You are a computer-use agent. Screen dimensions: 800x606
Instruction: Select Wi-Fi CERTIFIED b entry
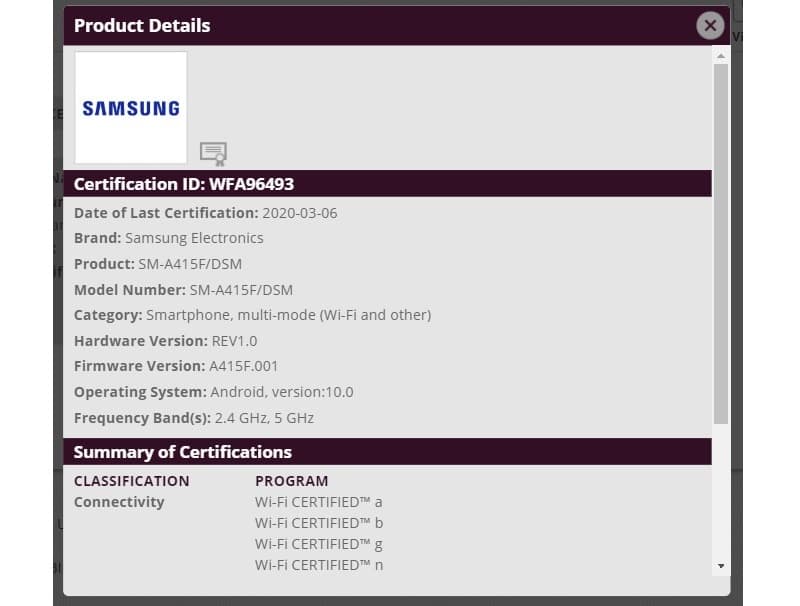coord(319,523)
